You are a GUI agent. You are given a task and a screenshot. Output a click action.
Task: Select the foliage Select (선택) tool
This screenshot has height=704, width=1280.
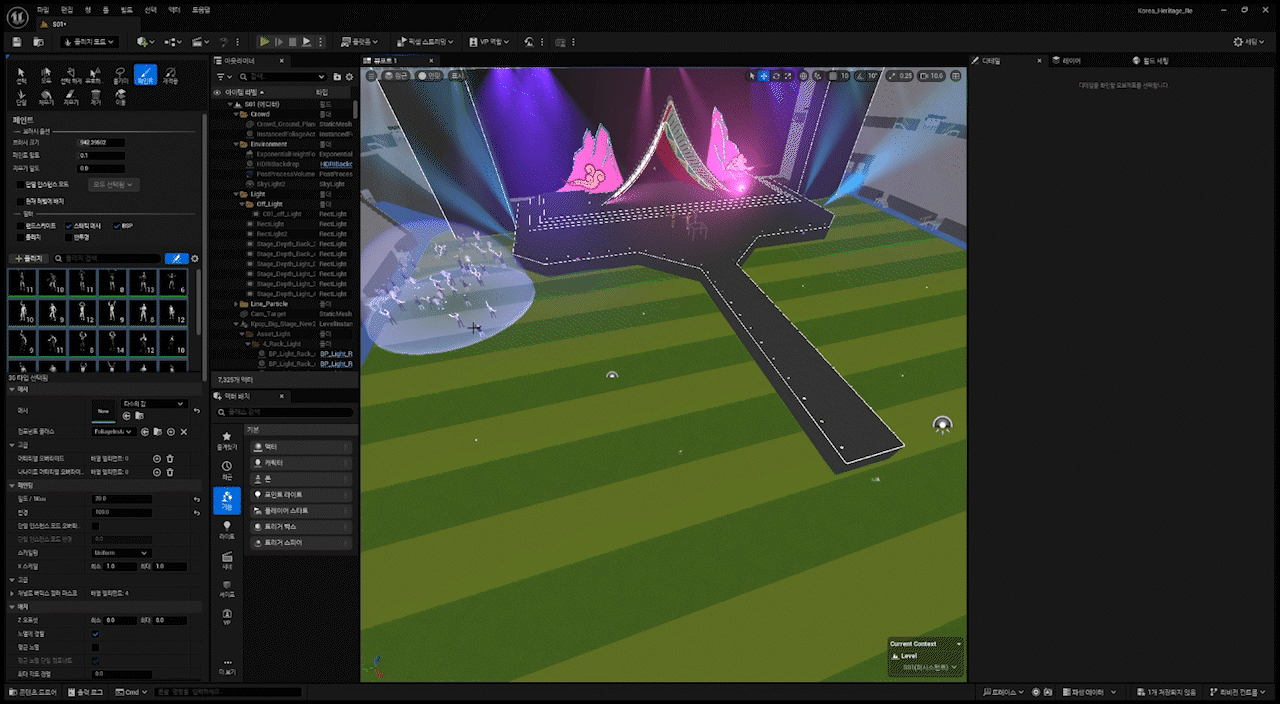(x=22, y=75)
